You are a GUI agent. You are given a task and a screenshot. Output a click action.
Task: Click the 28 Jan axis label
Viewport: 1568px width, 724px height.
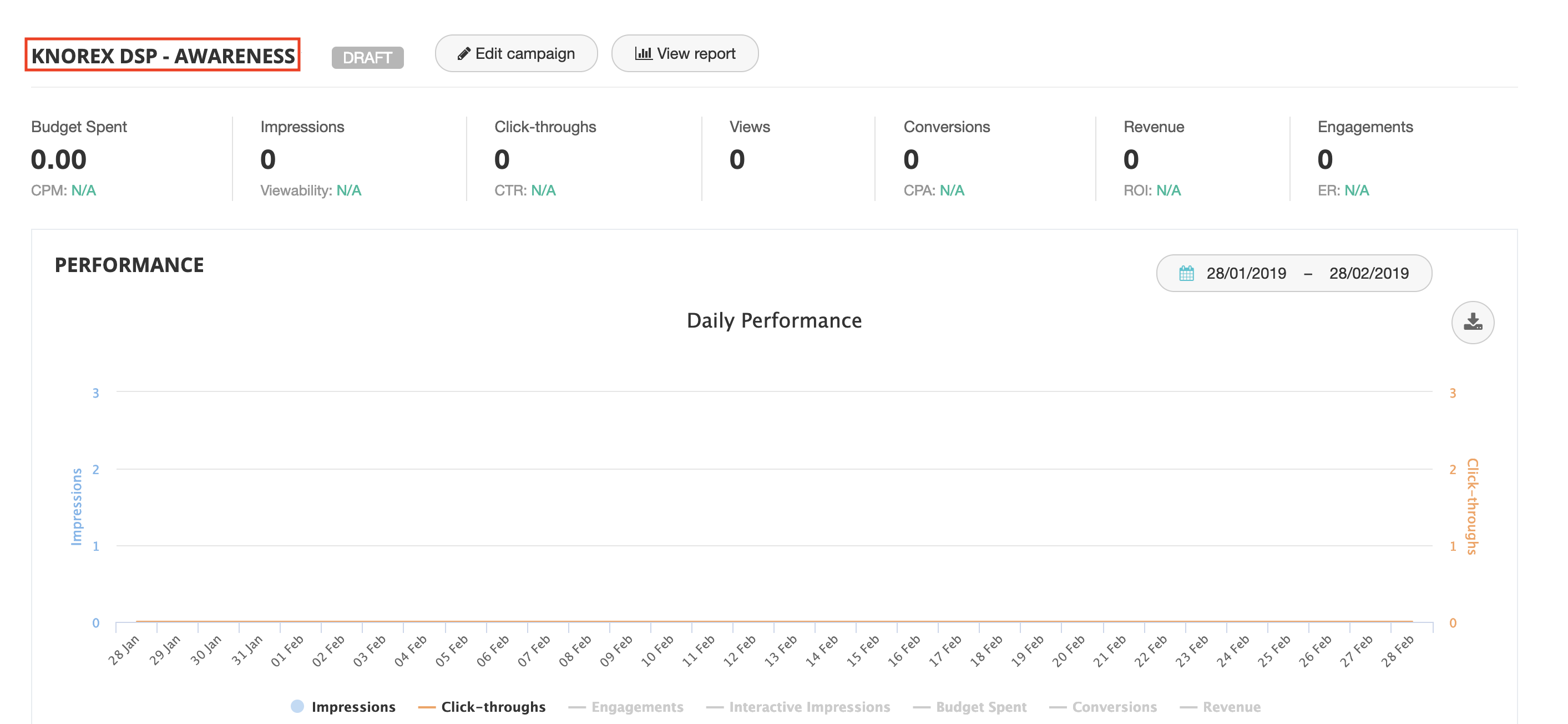point(124,650)
